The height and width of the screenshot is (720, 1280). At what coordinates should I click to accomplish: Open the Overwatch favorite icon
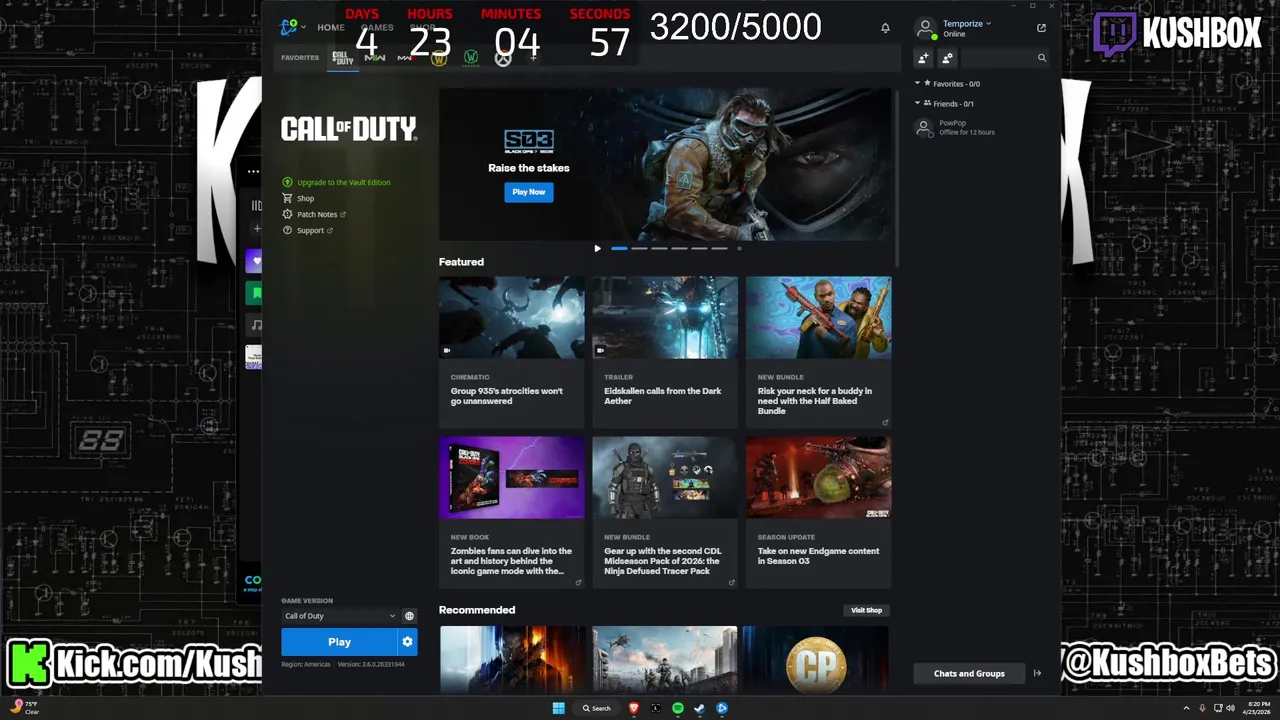tap(503, 58)
